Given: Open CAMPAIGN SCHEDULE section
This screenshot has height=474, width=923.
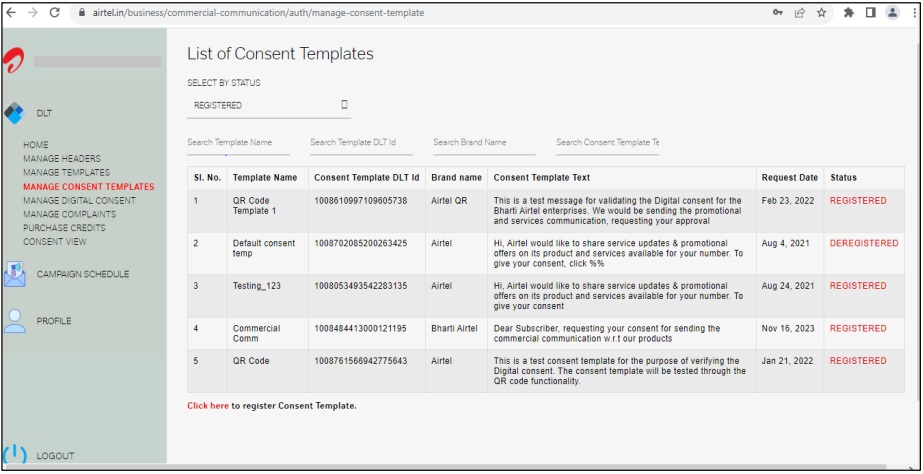Looking at the screenshot, I should pyautogui.click(x=83, y=274).
